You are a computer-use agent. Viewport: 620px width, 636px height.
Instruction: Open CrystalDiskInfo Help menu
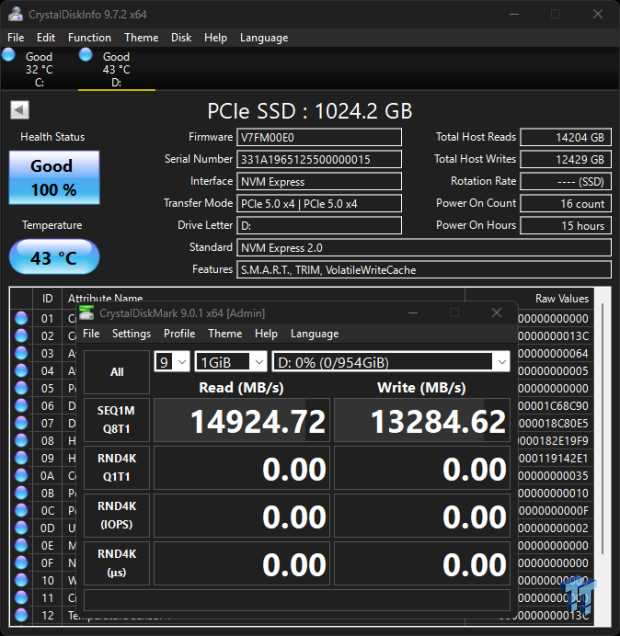215,38
